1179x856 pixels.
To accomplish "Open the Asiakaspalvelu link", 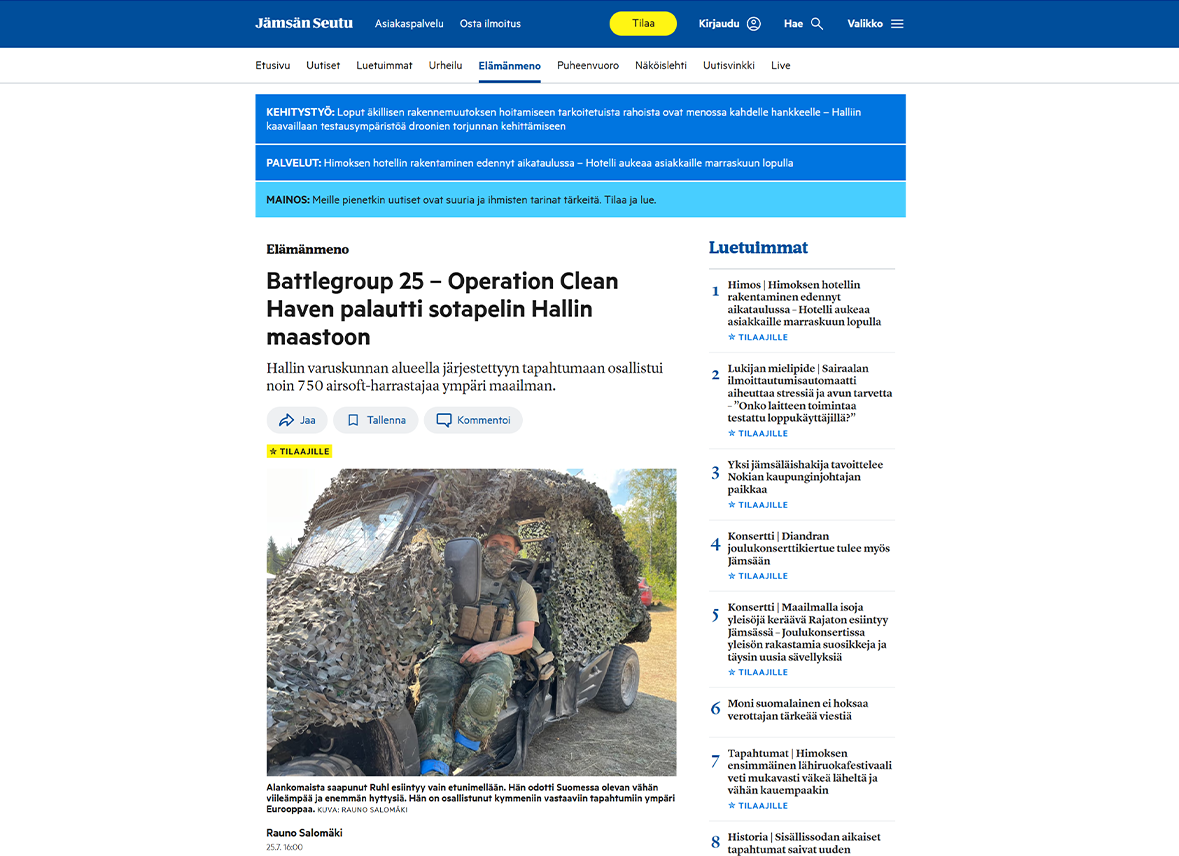I will 409,22.
